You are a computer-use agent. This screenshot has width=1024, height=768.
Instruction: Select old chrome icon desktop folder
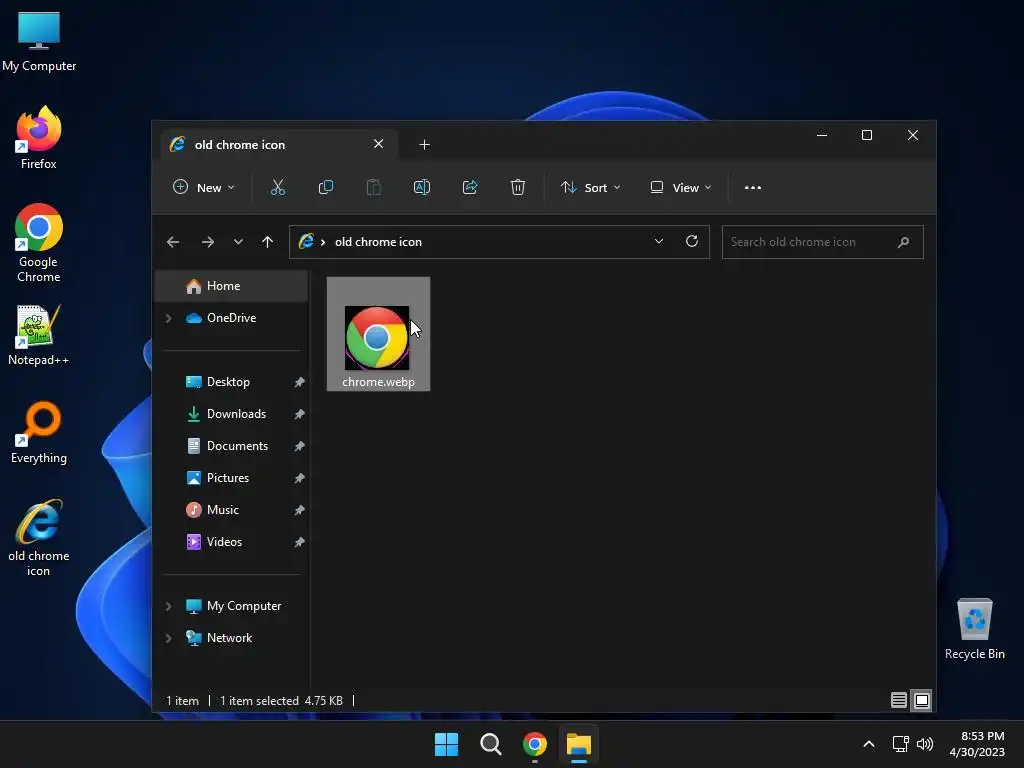(x=39, y=537)
